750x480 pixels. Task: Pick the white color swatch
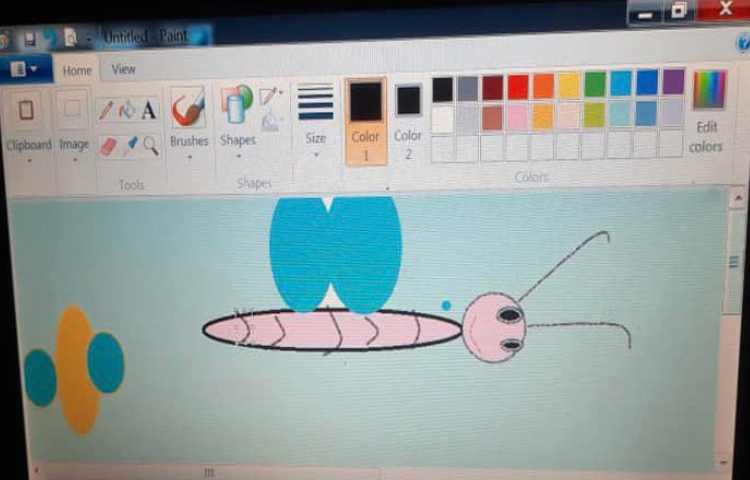click(x=442, y=120)
